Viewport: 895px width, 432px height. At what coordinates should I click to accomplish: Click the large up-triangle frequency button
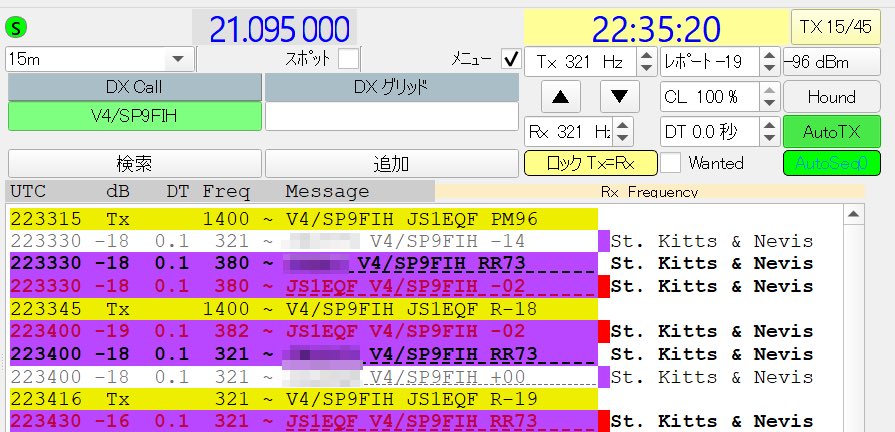point(561,96)
